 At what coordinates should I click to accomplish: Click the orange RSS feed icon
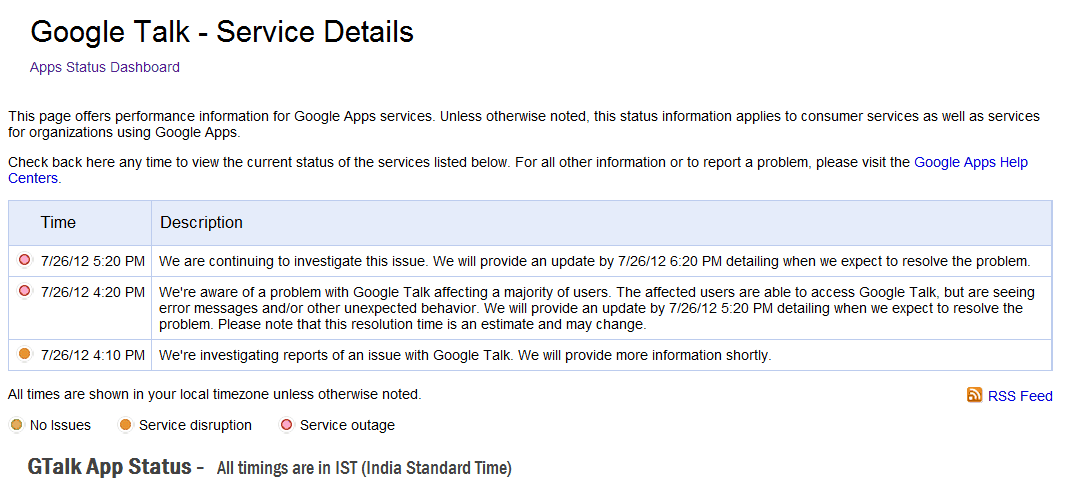pyautogui.click(x=974, y=395)
